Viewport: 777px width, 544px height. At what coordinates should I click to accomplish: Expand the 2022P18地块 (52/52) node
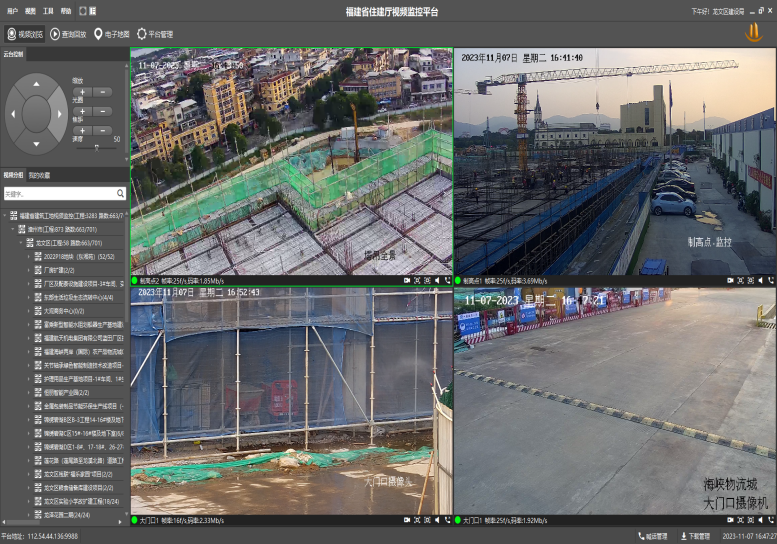pos(29,257)
